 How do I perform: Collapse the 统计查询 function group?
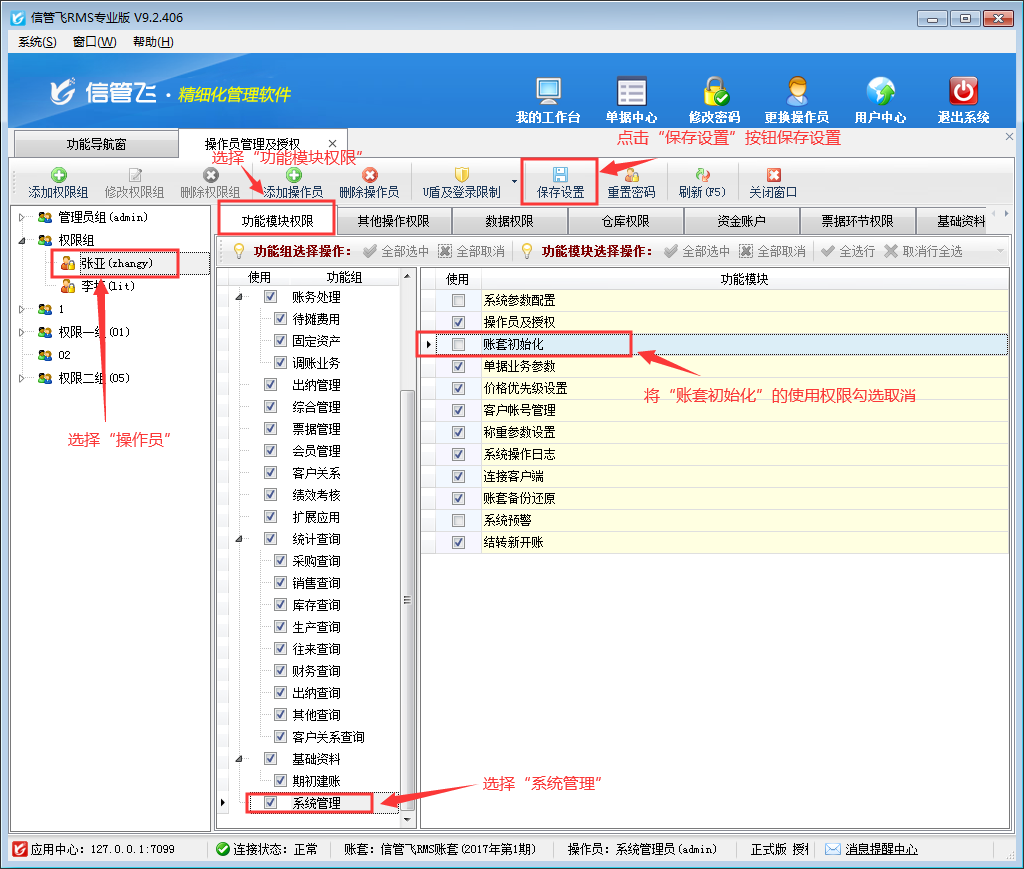coord(238,539)
